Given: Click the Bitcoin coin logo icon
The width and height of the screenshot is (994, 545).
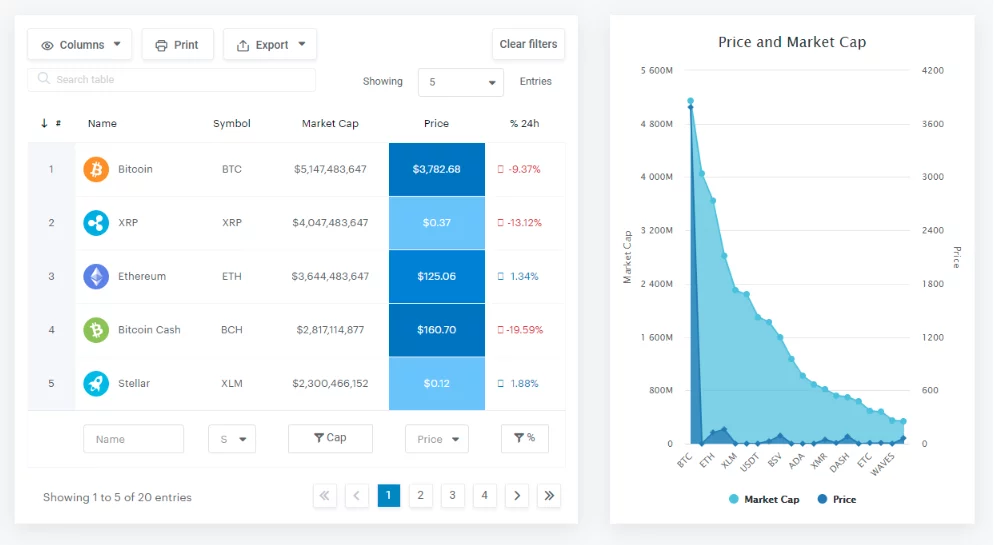Looking at the screenshot, I should pyautogui.click(x=96, y=169).
